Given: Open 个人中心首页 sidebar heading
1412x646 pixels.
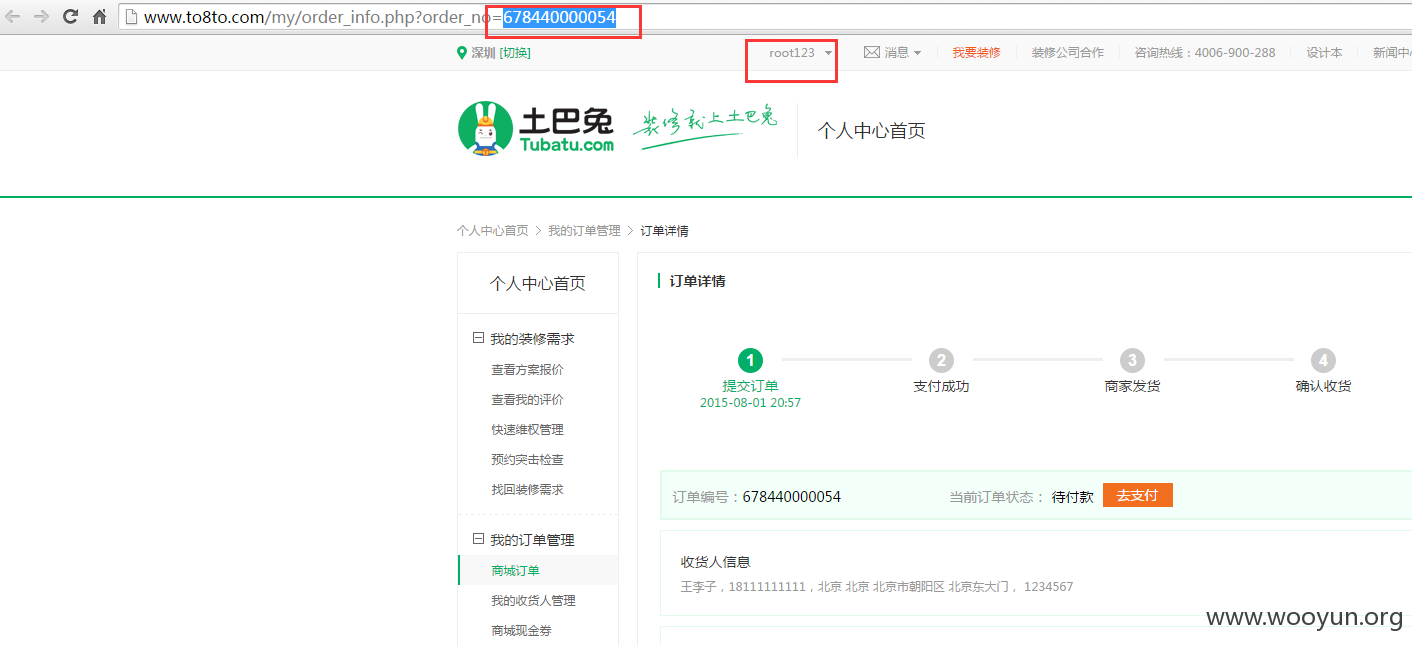Looking at the screenshot, I should 538,283.
